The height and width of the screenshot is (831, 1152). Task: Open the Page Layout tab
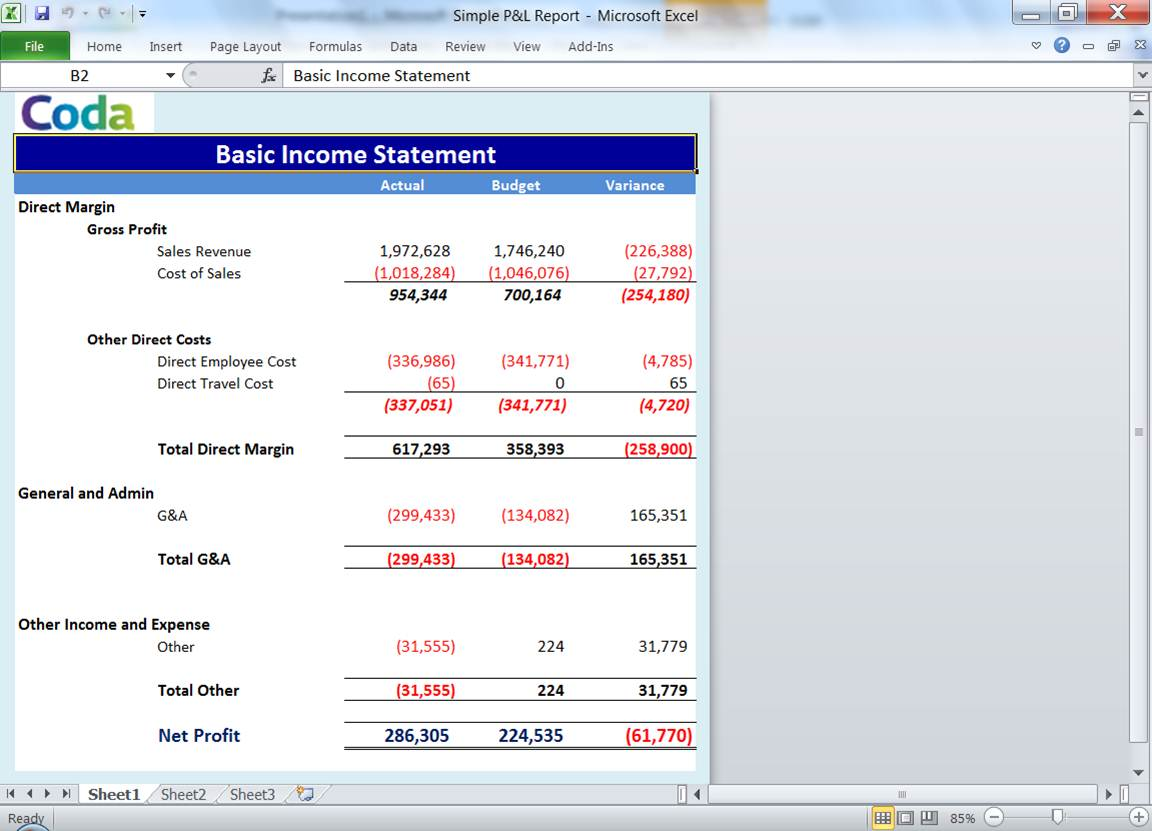pyautogui.click(x=245, y=46)
